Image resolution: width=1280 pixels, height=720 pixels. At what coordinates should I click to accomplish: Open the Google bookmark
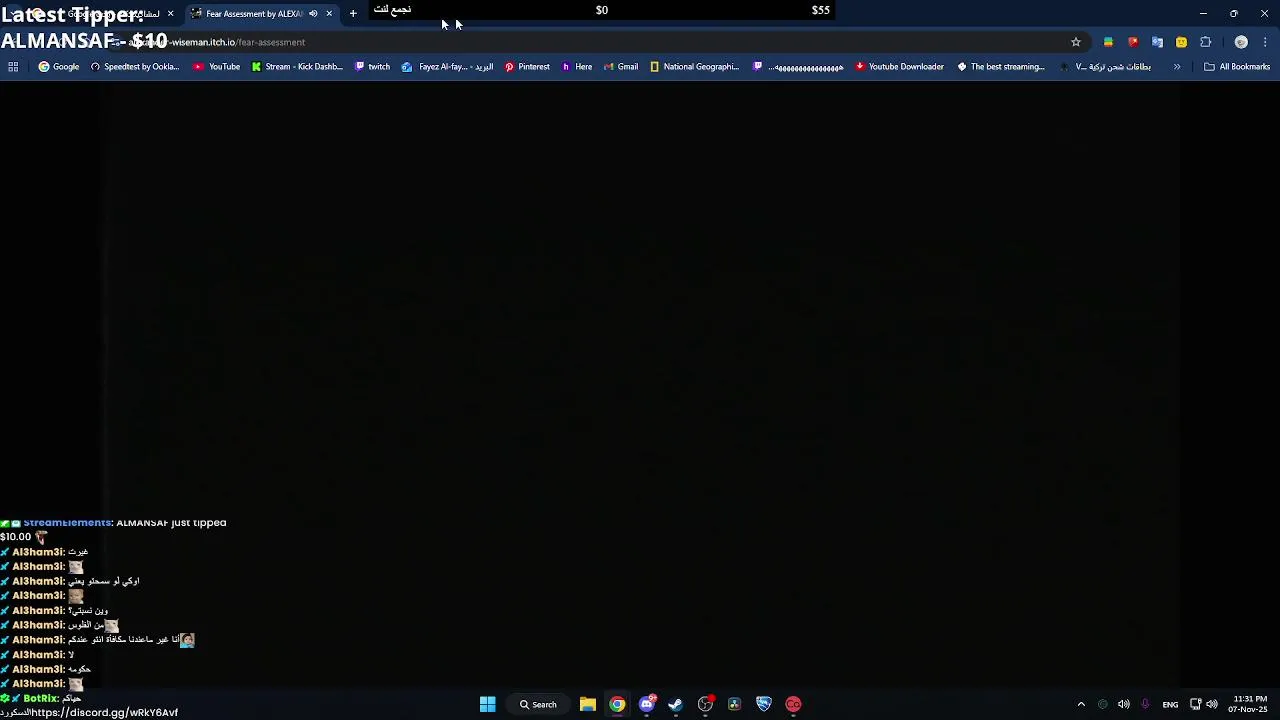(59, 67)
